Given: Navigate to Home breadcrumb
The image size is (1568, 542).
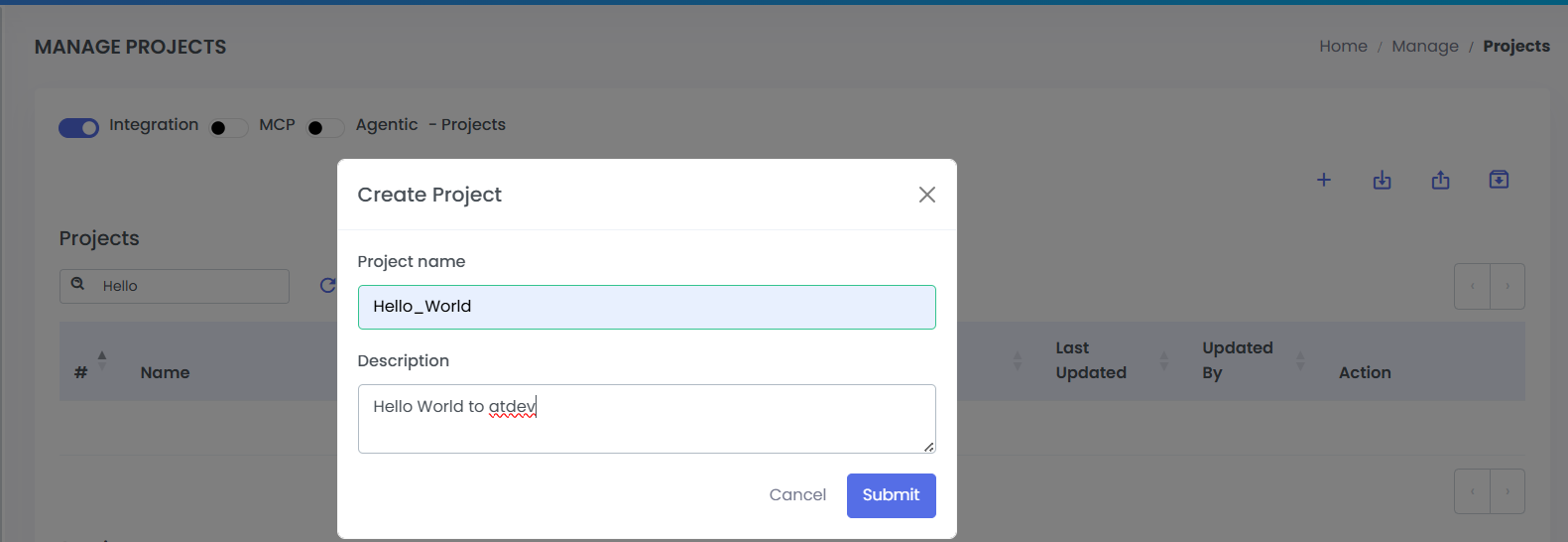Looking at the screenshot, I should tap(1343, 47).
